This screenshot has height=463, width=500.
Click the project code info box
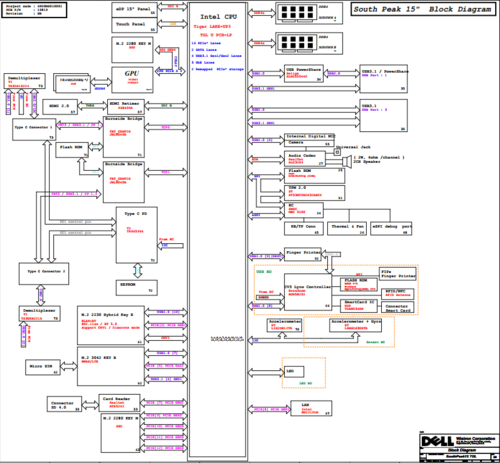click(34, 10)
